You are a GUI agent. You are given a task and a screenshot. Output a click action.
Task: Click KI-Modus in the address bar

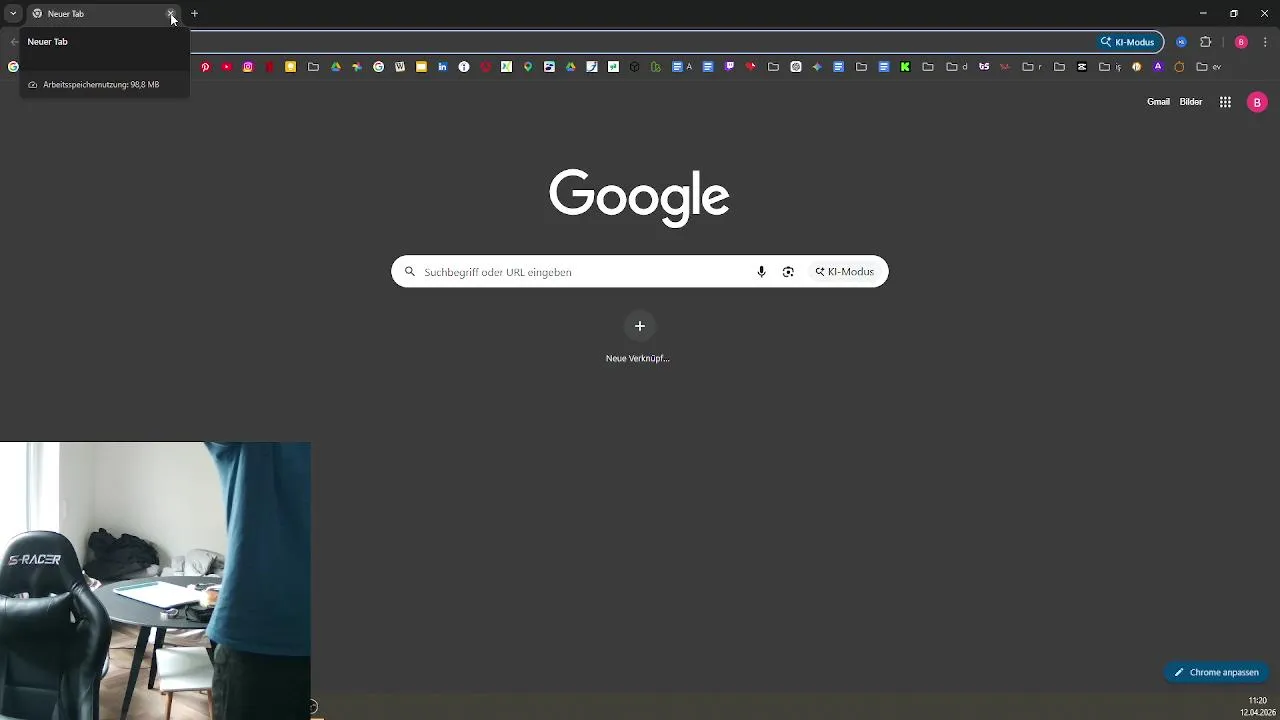coord(1128,42)
